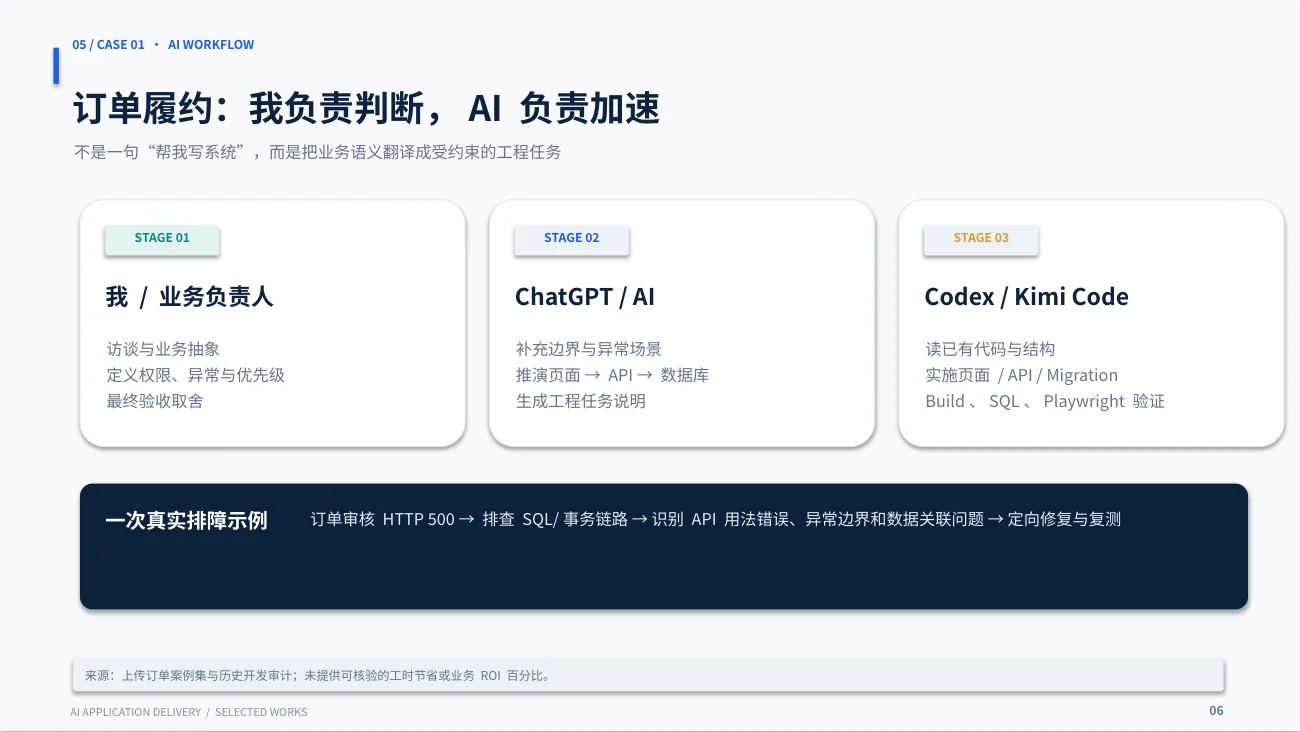1300x732 pixels.
Task: Click the line 读已有代码与结构
Action: pos(990,349)
